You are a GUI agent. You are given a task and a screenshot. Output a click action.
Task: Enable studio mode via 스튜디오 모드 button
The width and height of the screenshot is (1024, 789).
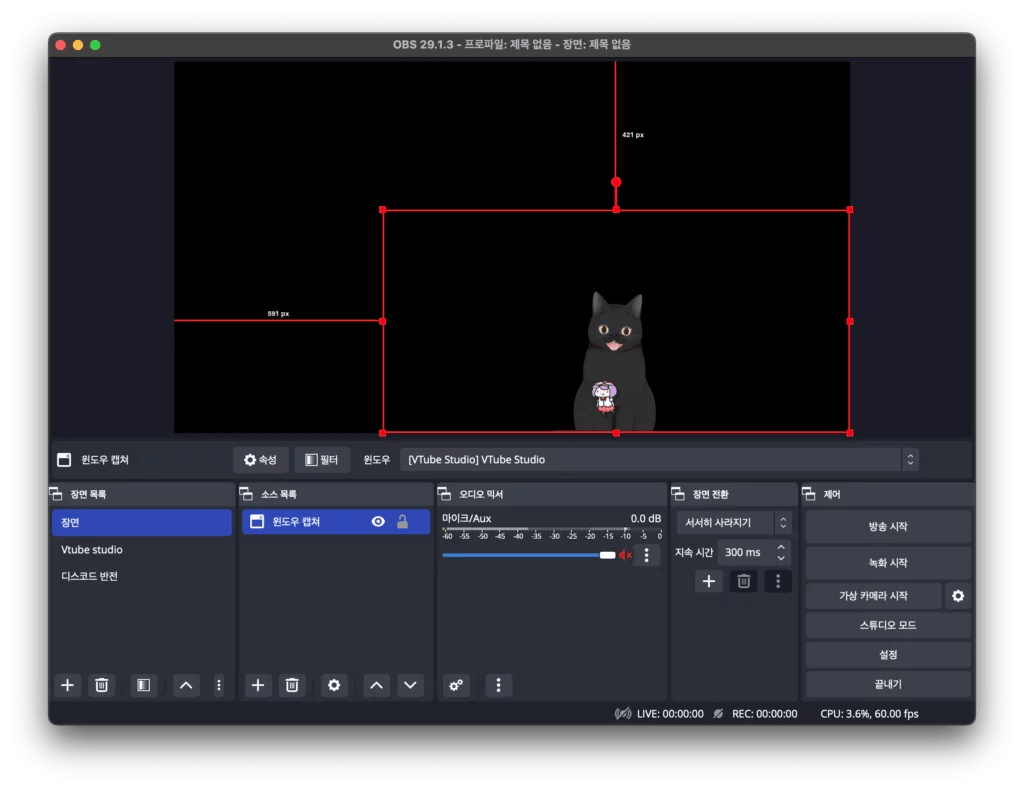(886, 625)
